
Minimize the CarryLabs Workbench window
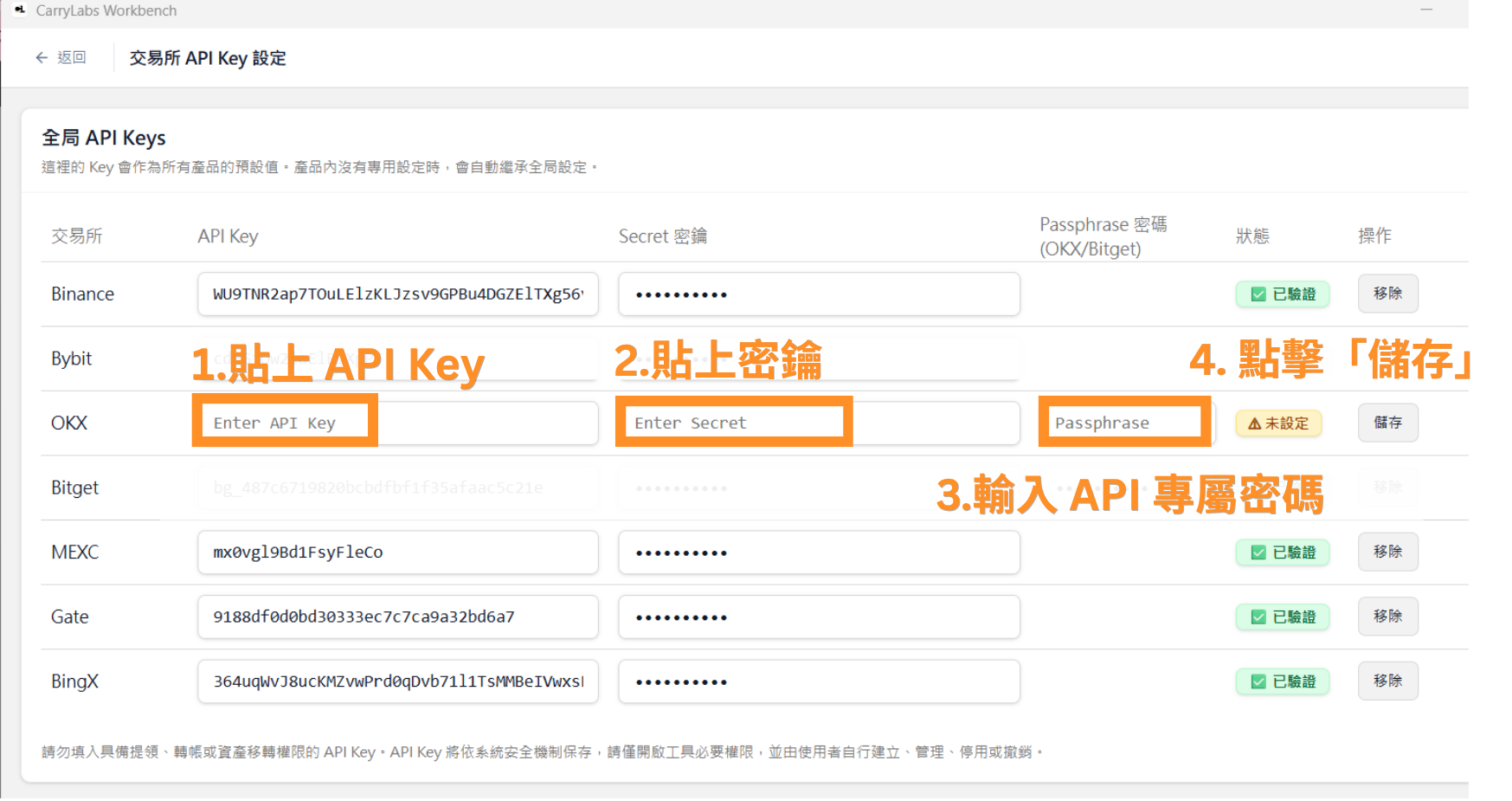[x=1426, y=10]
